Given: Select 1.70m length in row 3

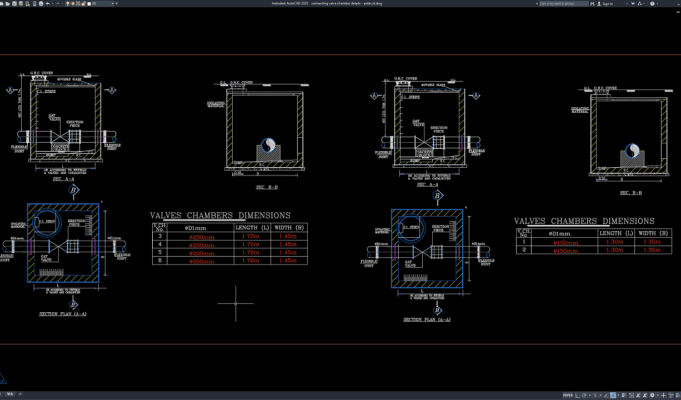Looking at the screenshot, I should pyautogui.click(x=251, y=236).
